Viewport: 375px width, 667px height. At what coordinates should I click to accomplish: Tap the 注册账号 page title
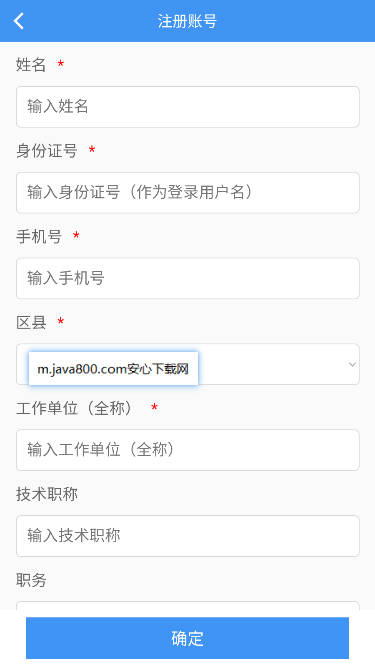point(187,21)
